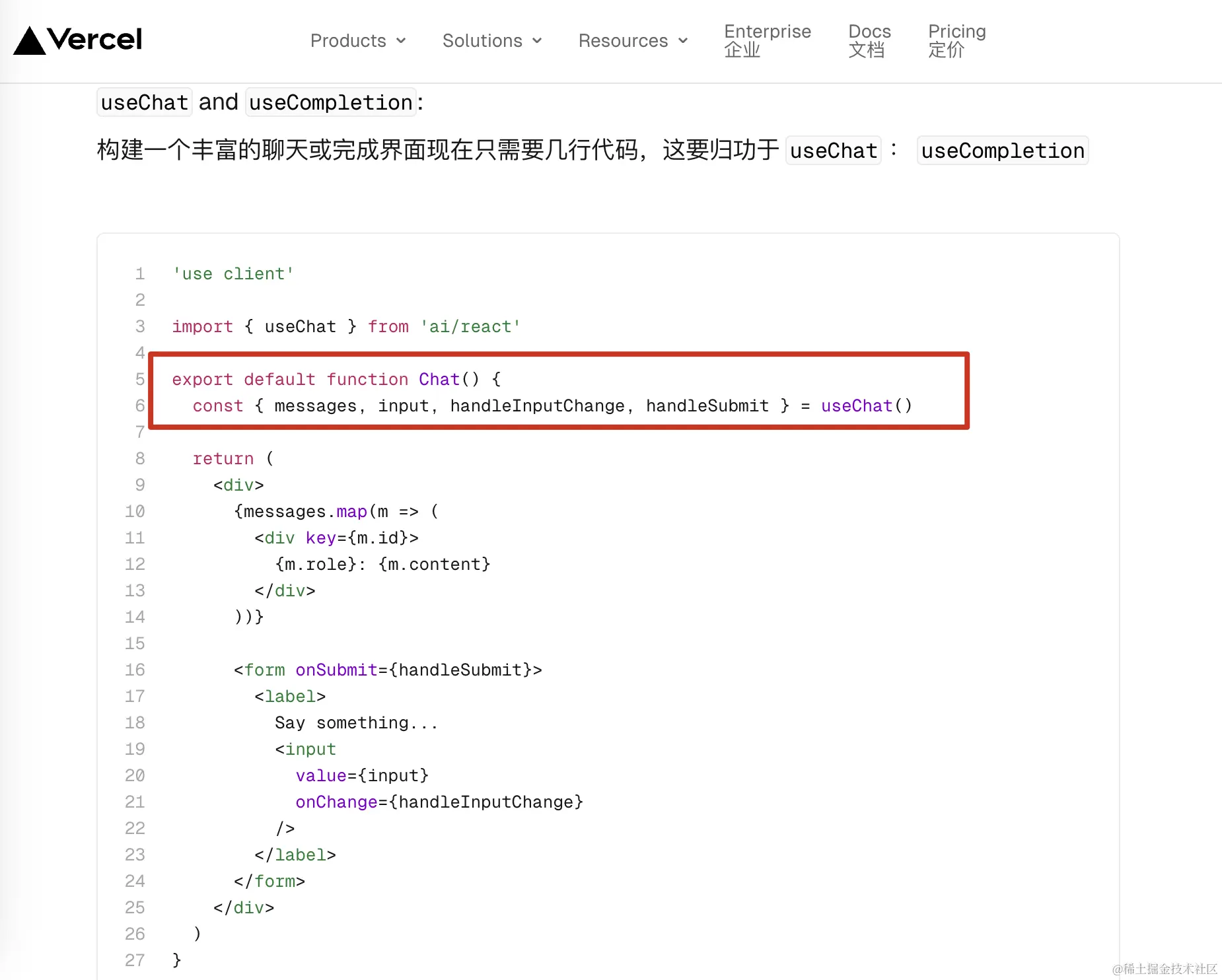Image resolution: width=1222 pixels, height=980 pixels.
Task: Click the 'ai/react' import string
Action: [470, 327]
